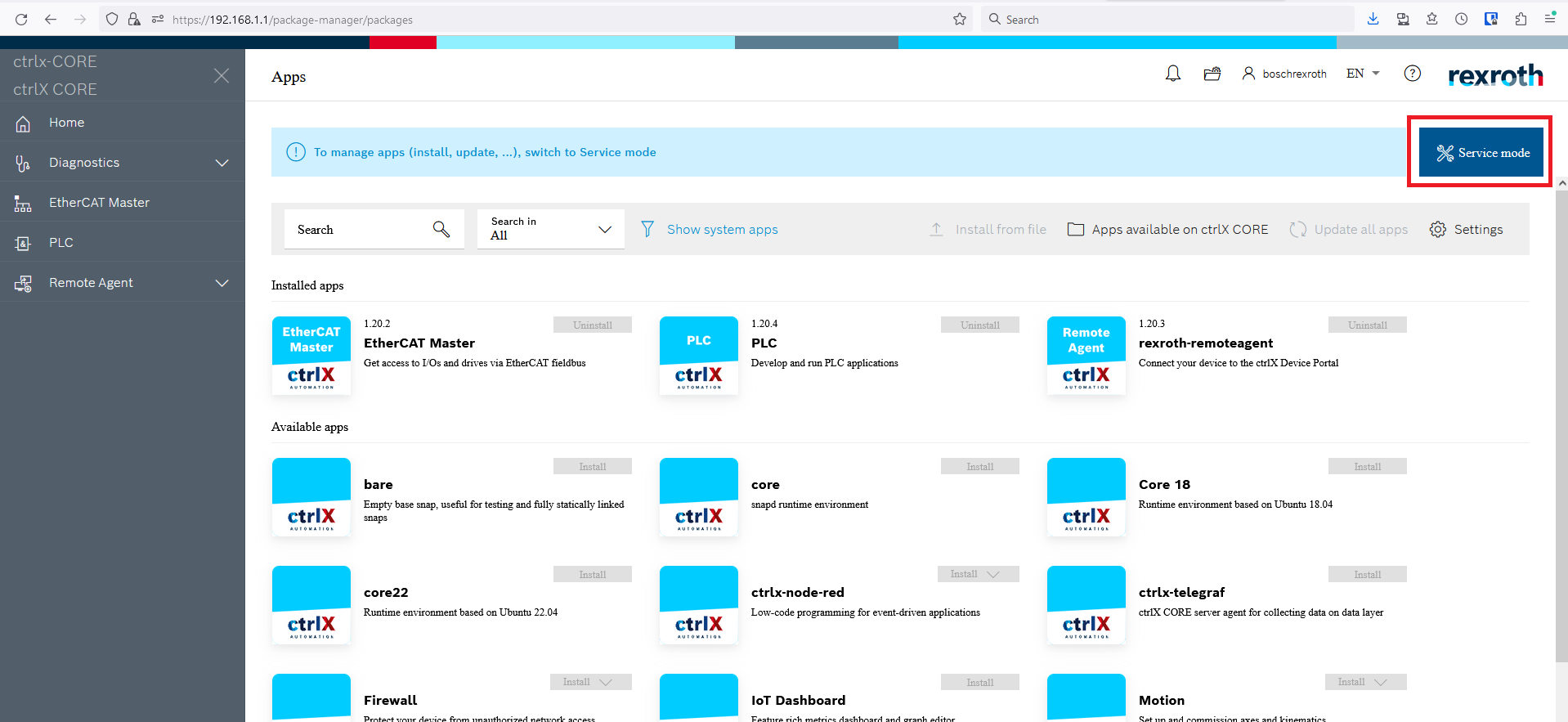
Task: Open the help question mark icon
Action: click(x=1412, y=74)
